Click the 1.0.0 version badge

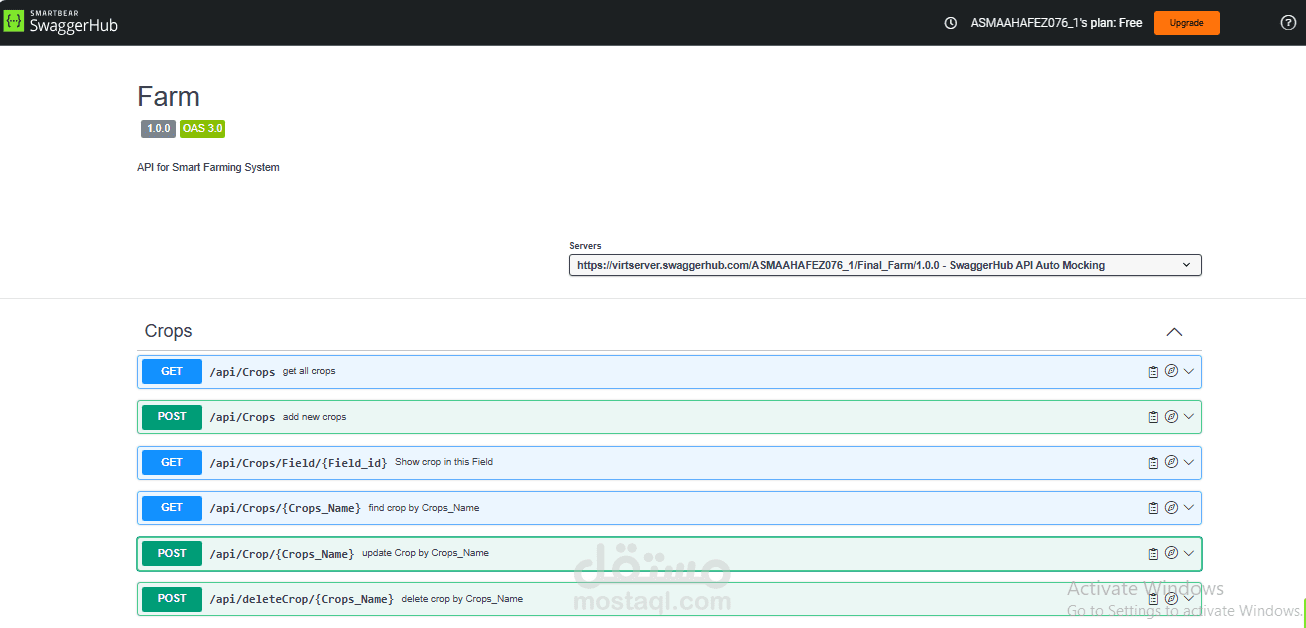[159, 129]
